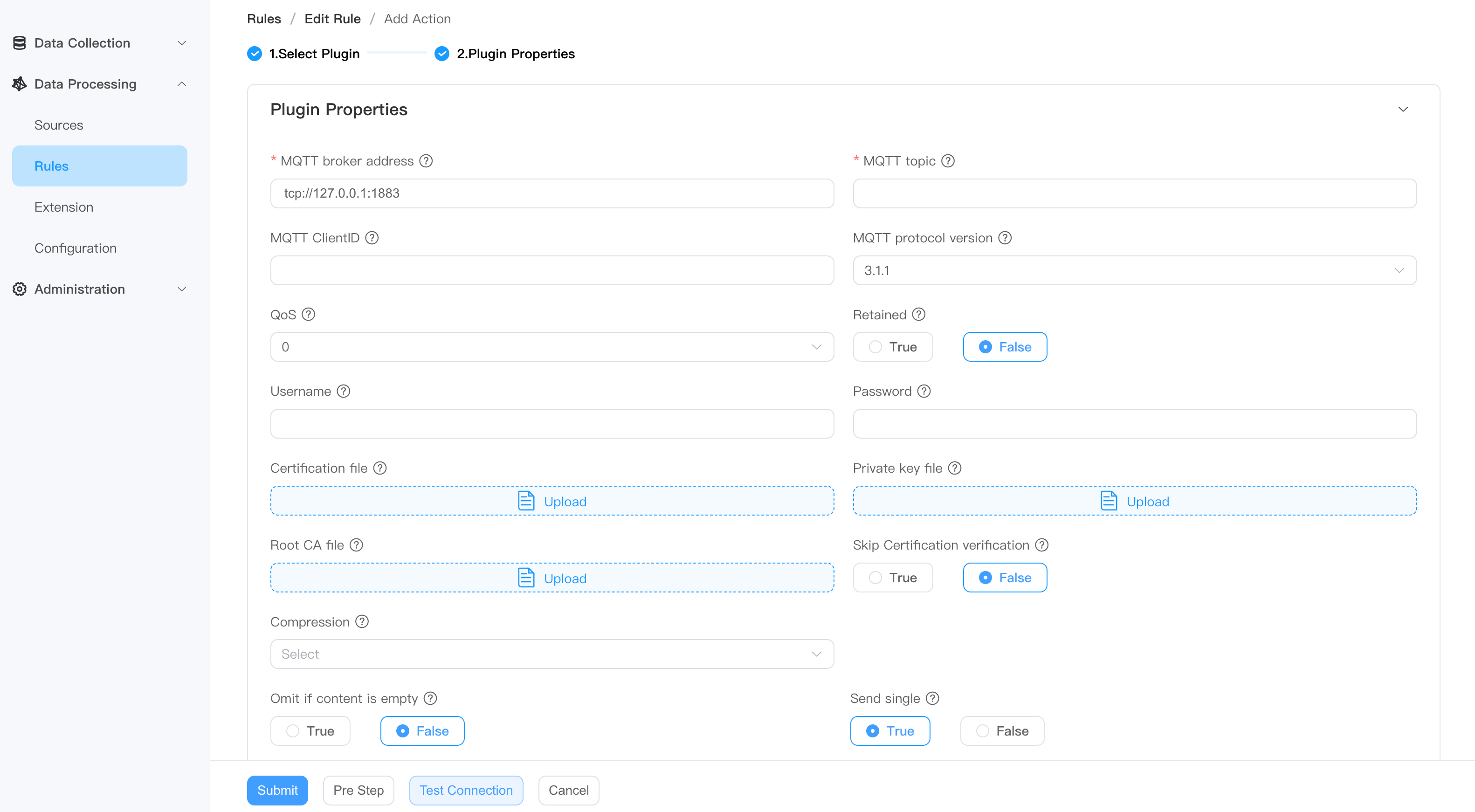
Task: Click the Administration gear icon in sidebar
Action: pyautogui.click(x=20, y=289)
